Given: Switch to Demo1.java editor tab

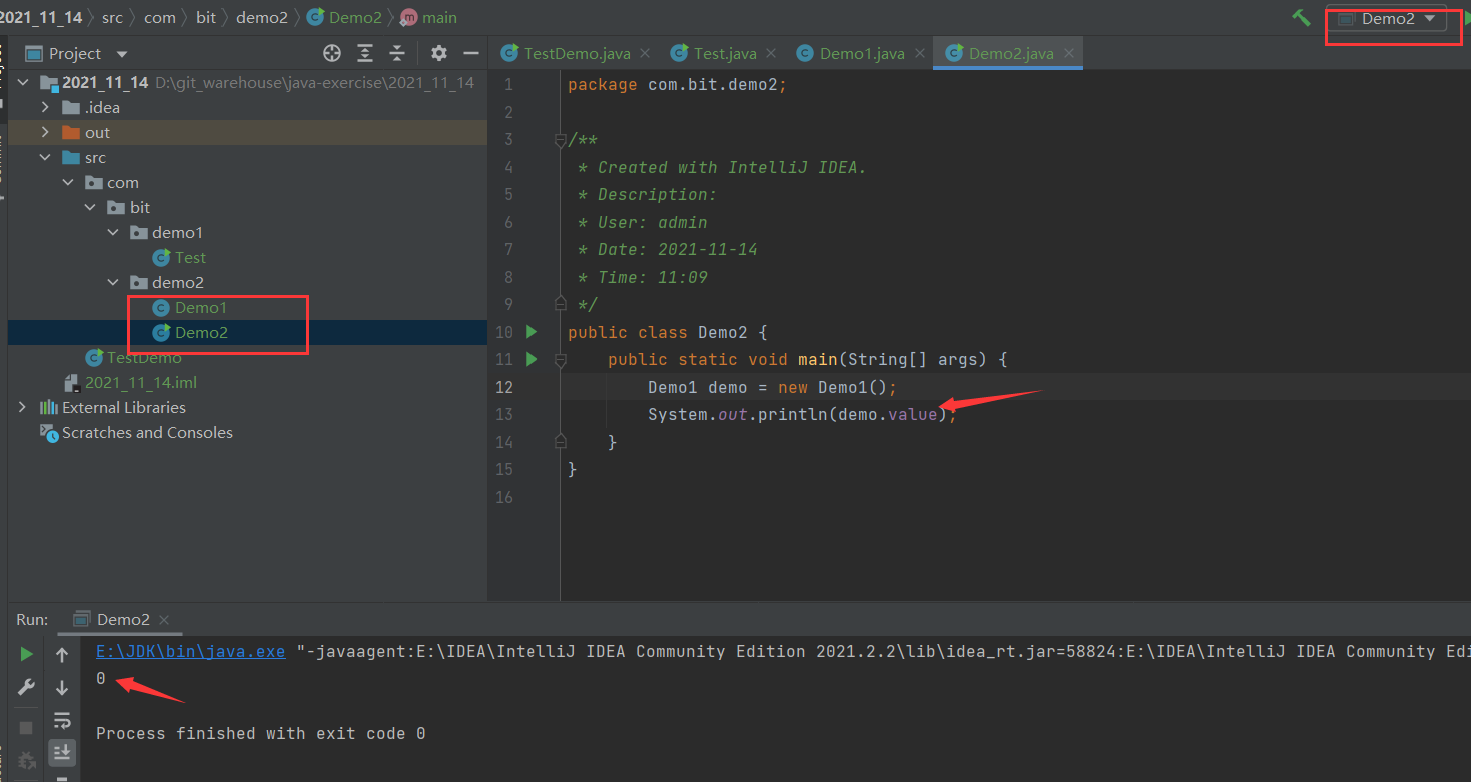Looking at the screenshot, I should tap(861, 53).
